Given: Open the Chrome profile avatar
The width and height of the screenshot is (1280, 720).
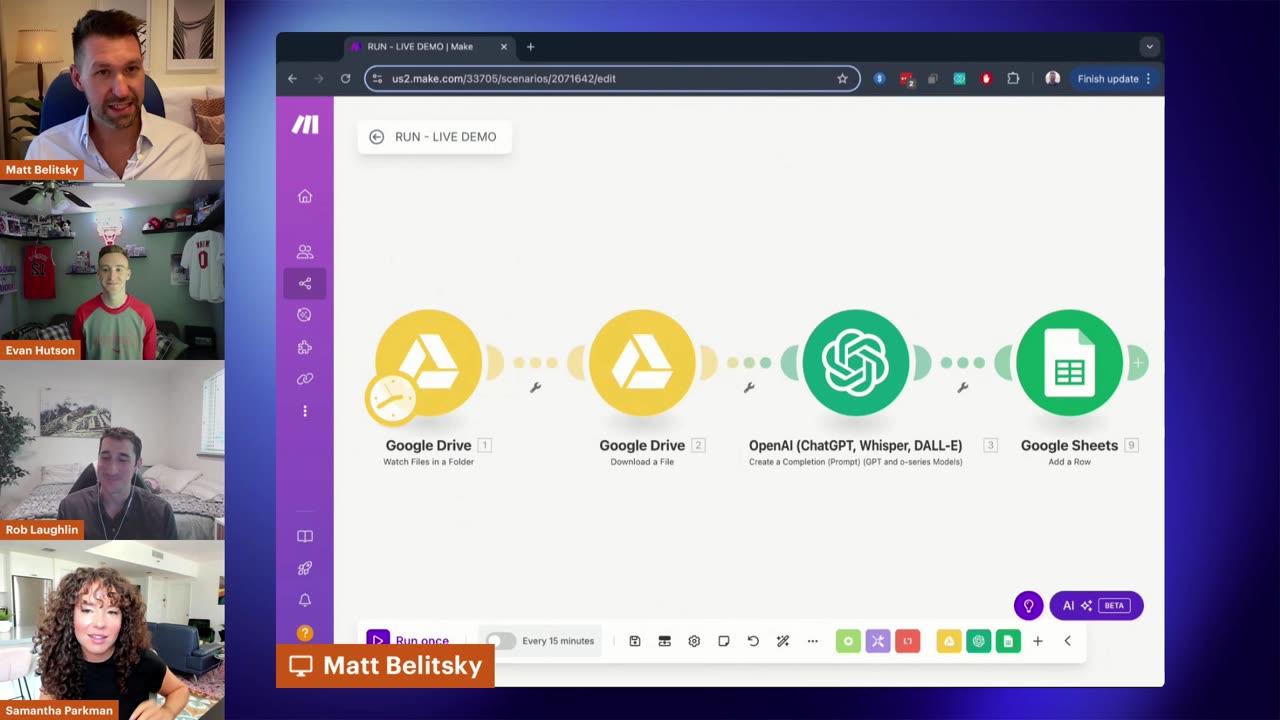Looking at the screenshot, I should pyautogui.click(x=1052, y=79).
